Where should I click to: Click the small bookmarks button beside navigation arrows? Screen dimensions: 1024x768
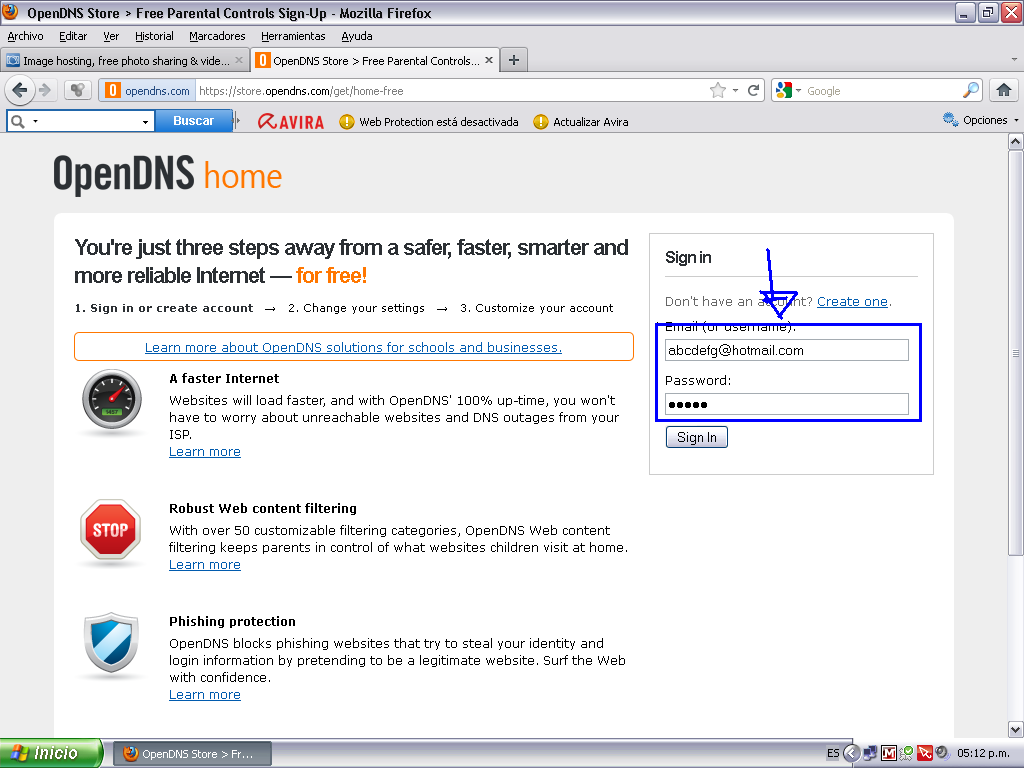click(78, 90)
